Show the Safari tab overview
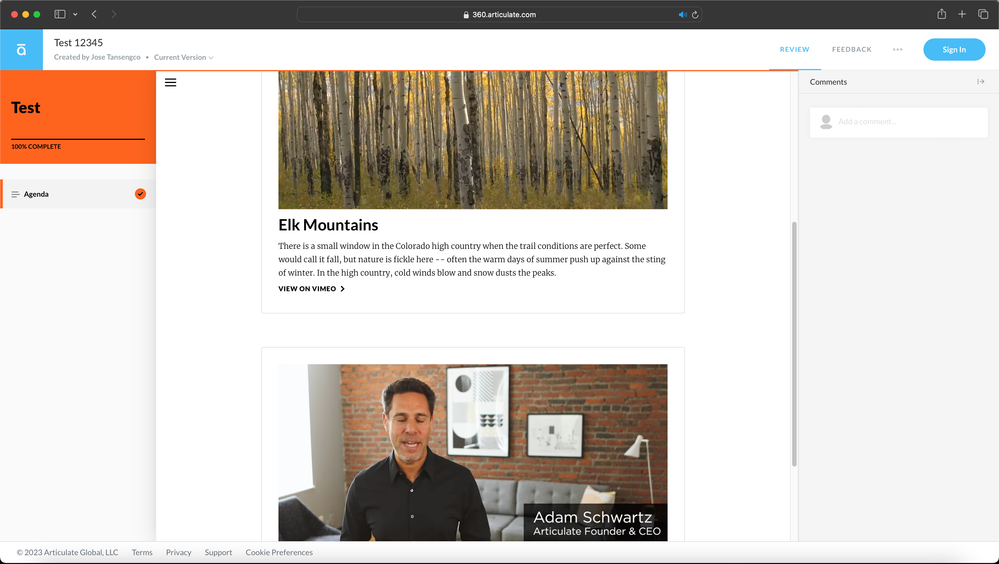Viewport: 999px width, 564px height. click(x=983, y=14)
